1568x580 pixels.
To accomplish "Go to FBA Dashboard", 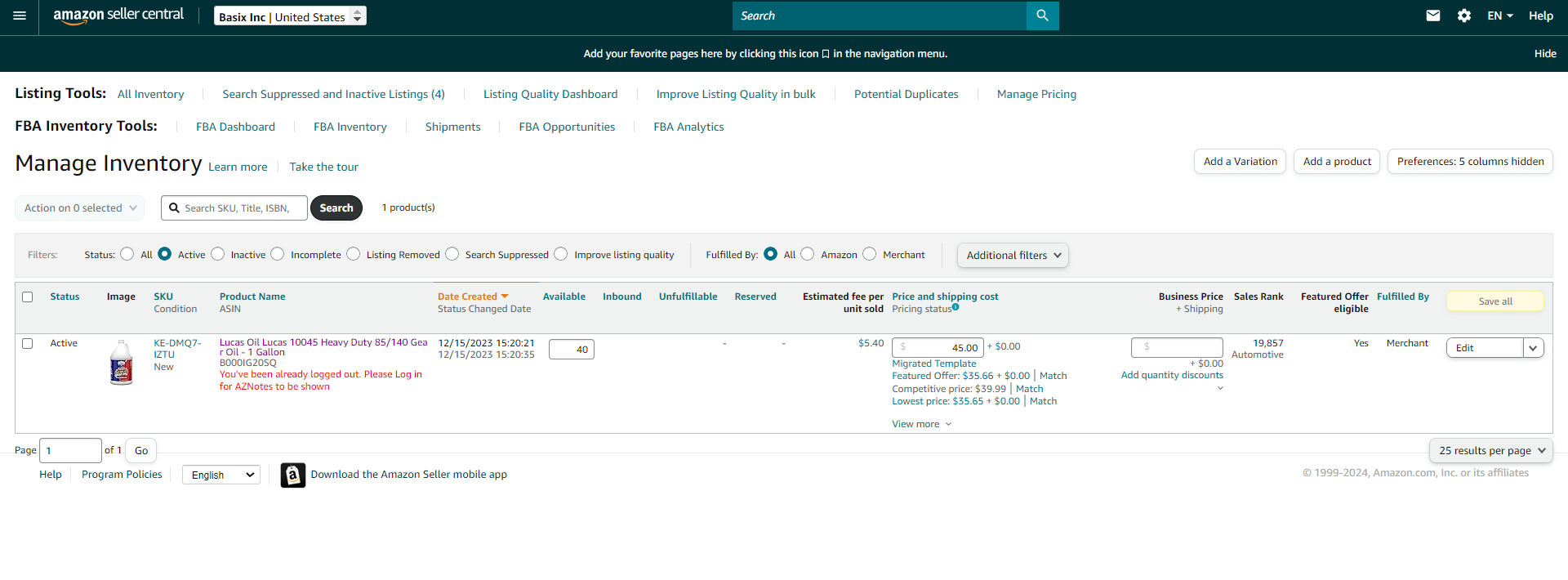I will (235, 127).
